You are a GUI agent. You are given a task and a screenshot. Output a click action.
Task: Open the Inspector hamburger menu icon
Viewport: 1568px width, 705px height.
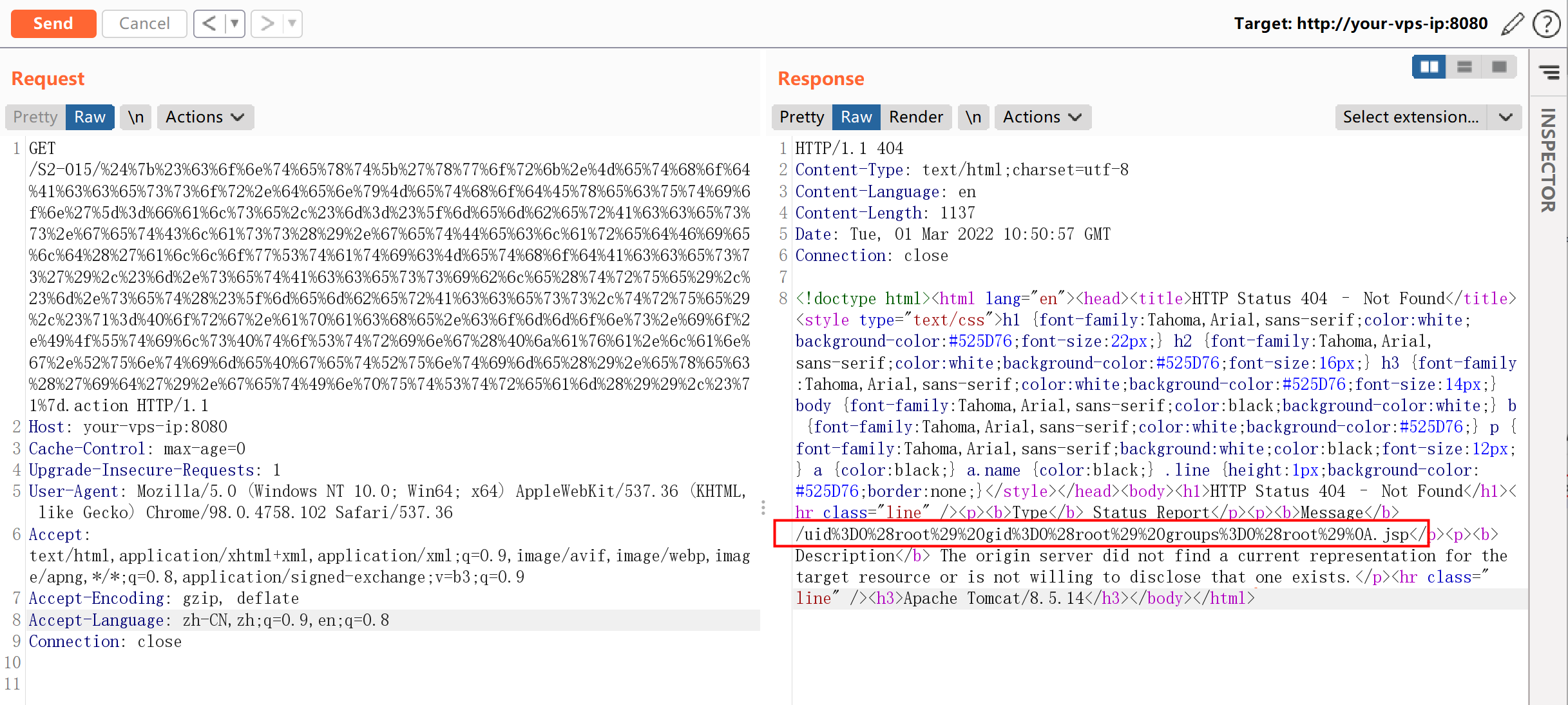point(1549,72)
